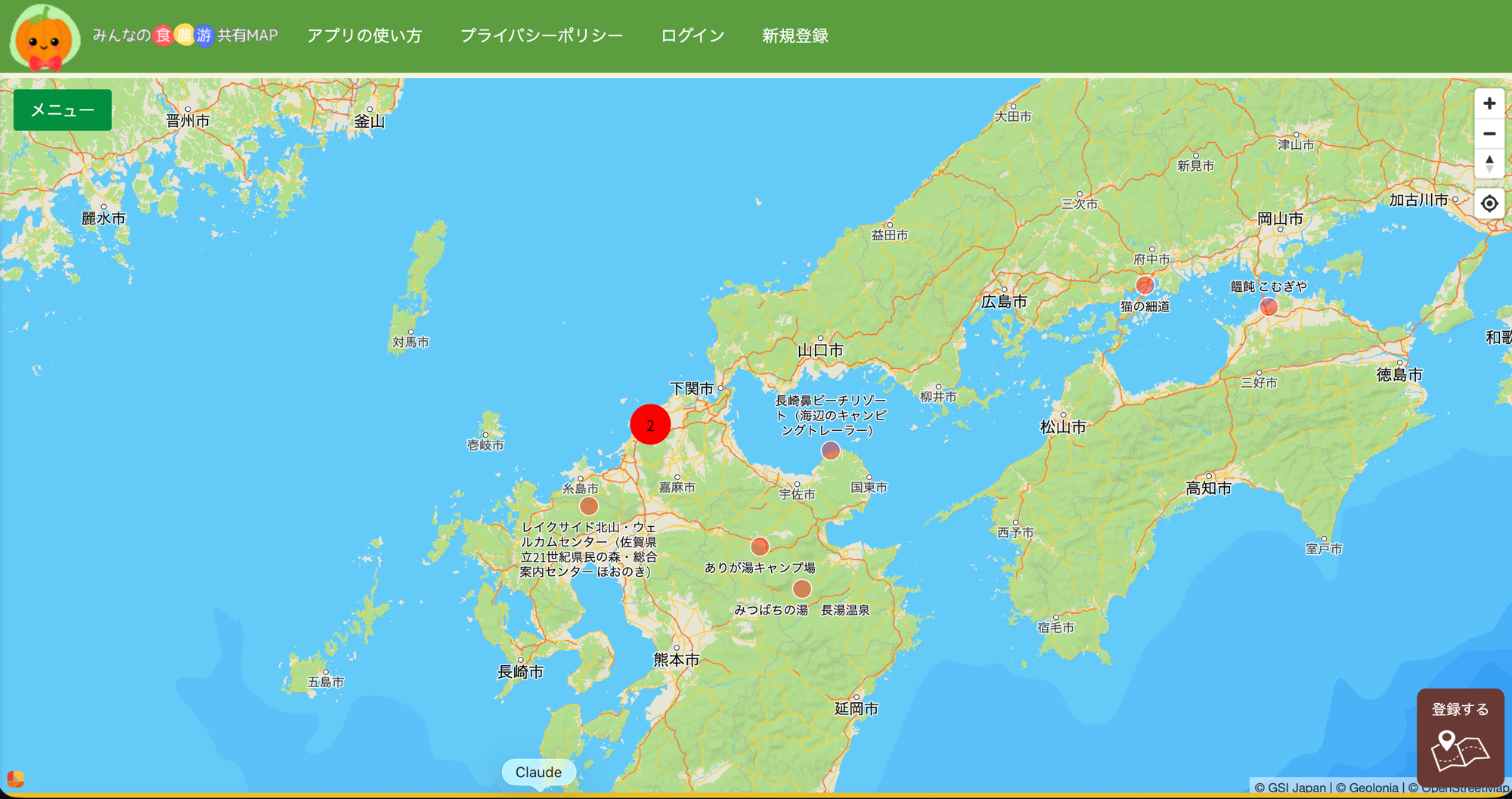1512x799 pixels.
Task: Open the Geolonia attribution link
Action: coord(1367,788)
